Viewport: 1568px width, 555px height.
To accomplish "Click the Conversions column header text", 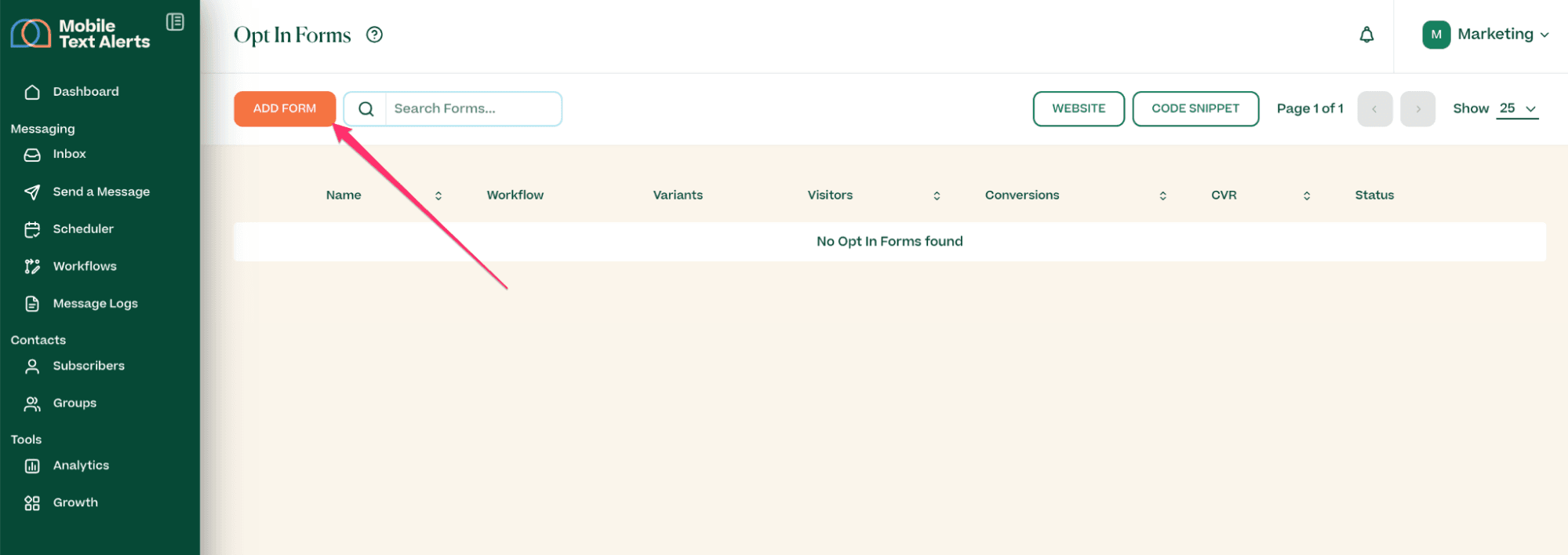I will tap(1022, 195).
